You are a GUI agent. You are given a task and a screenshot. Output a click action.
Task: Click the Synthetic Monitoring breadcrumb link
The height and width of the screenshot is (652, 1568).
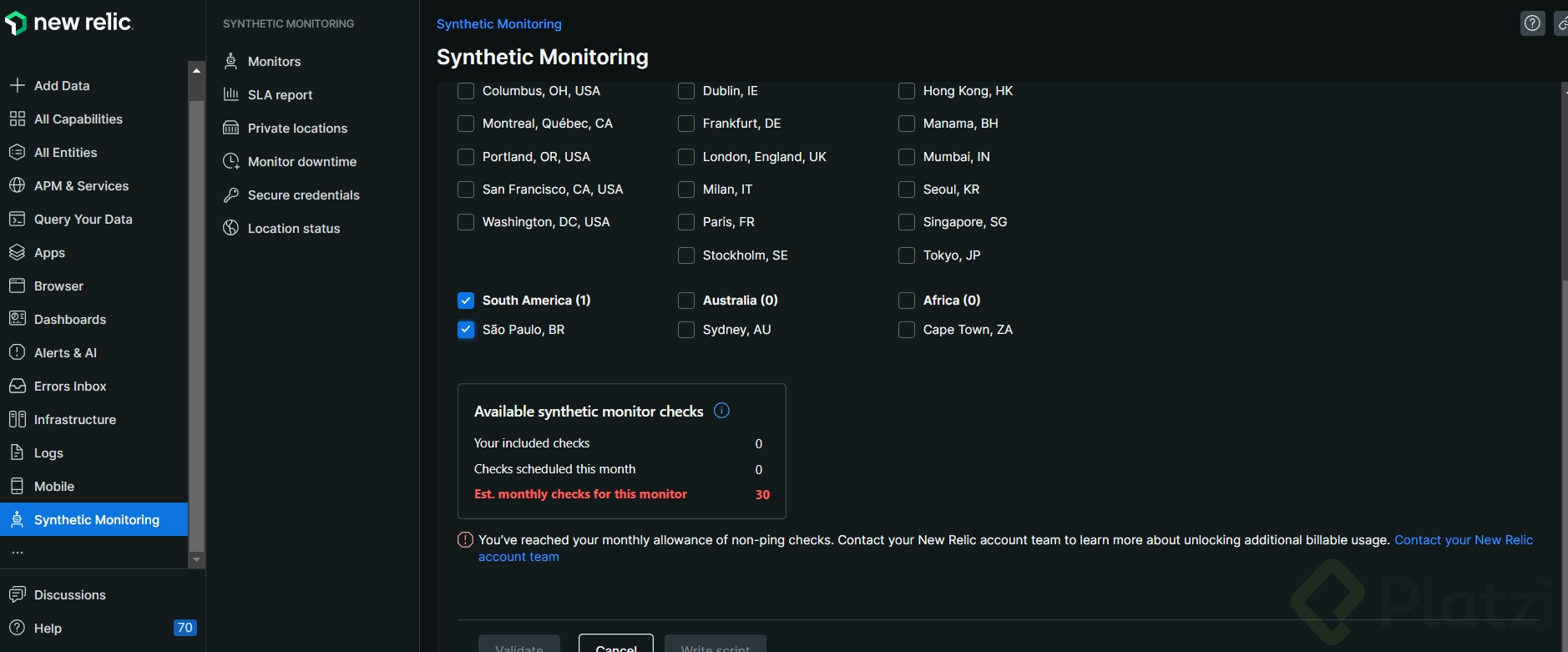tap(498, 24)
